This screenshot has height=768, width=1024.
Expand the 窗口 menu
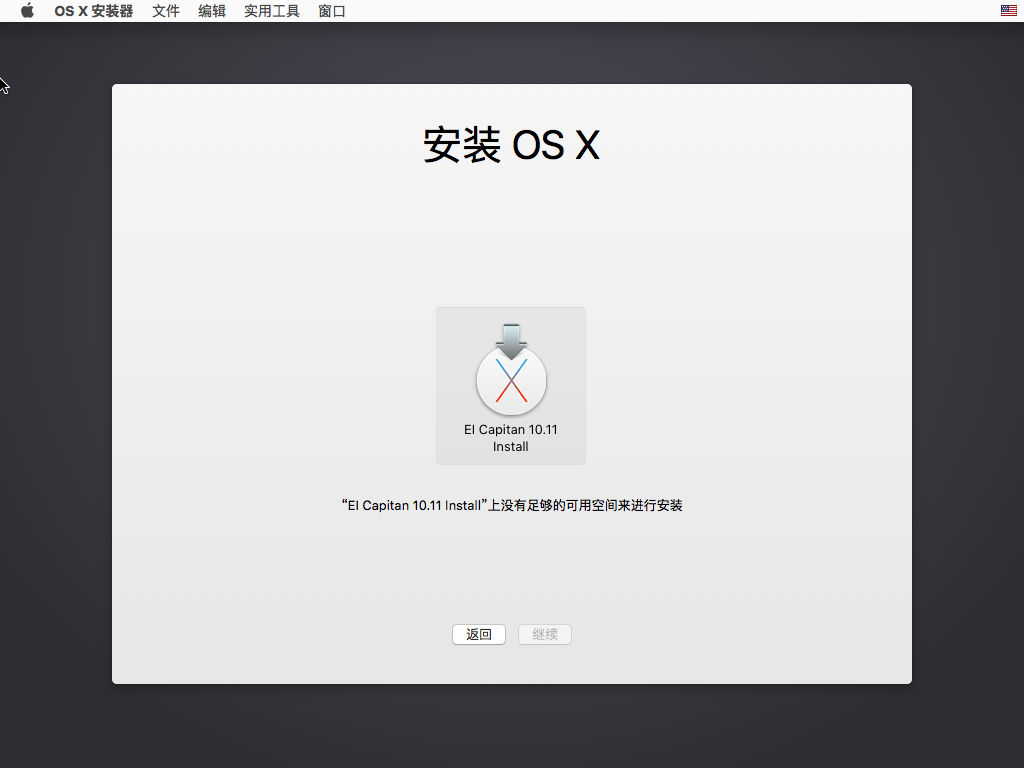click(332, 11)
